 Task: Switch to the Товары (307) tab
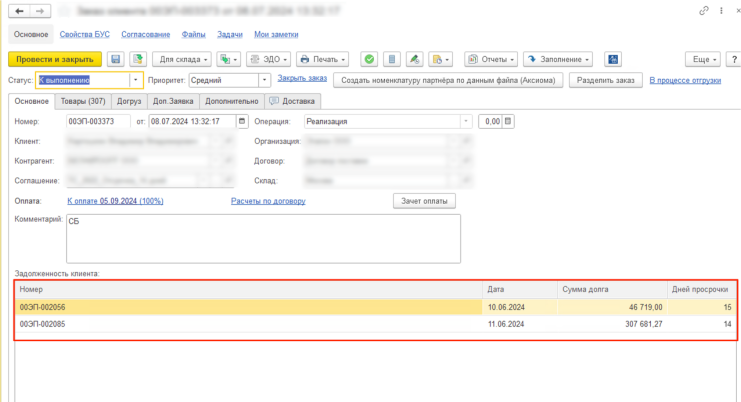coord(82,101)
